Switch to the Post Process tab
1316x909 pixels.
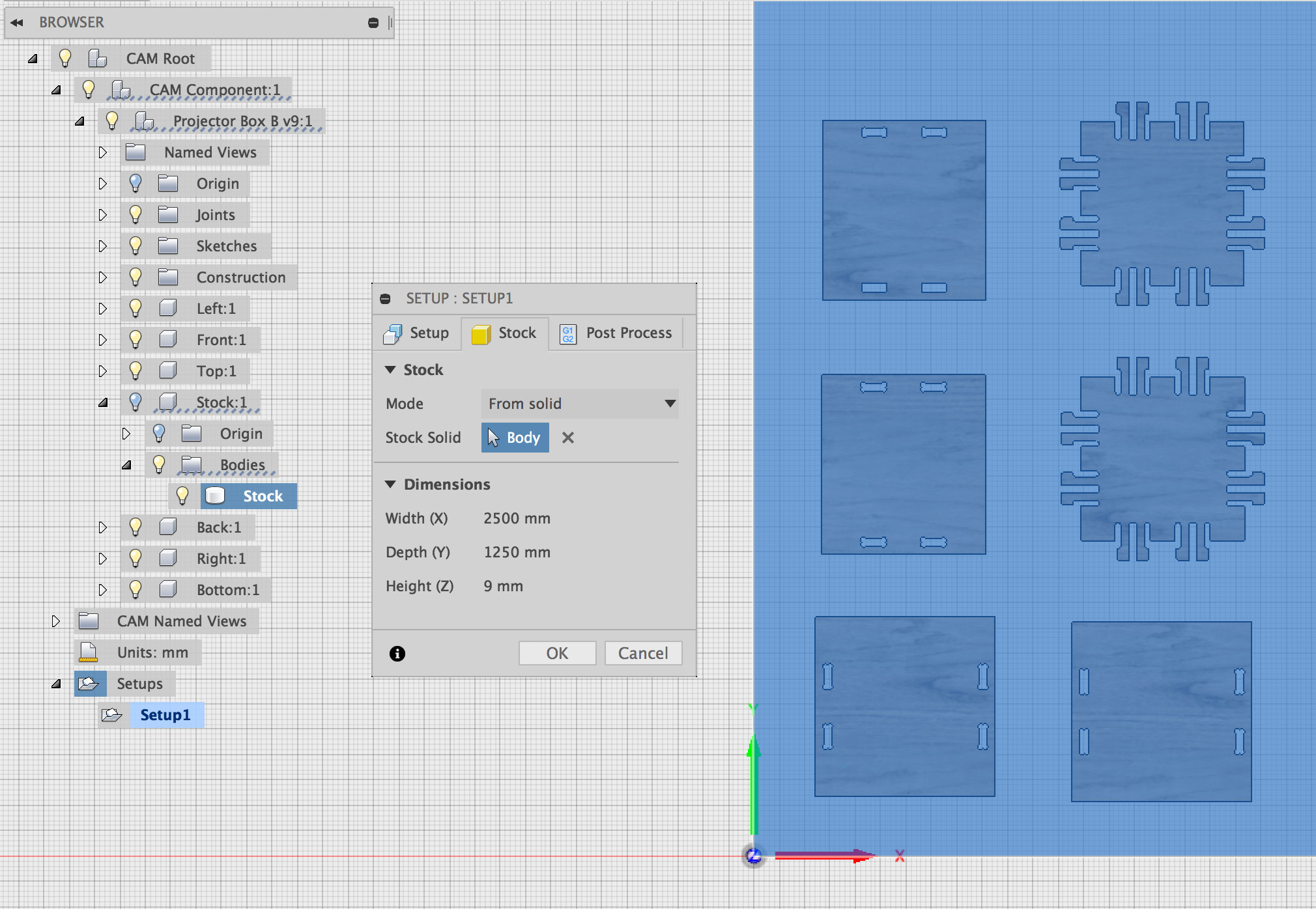[616, 333]
